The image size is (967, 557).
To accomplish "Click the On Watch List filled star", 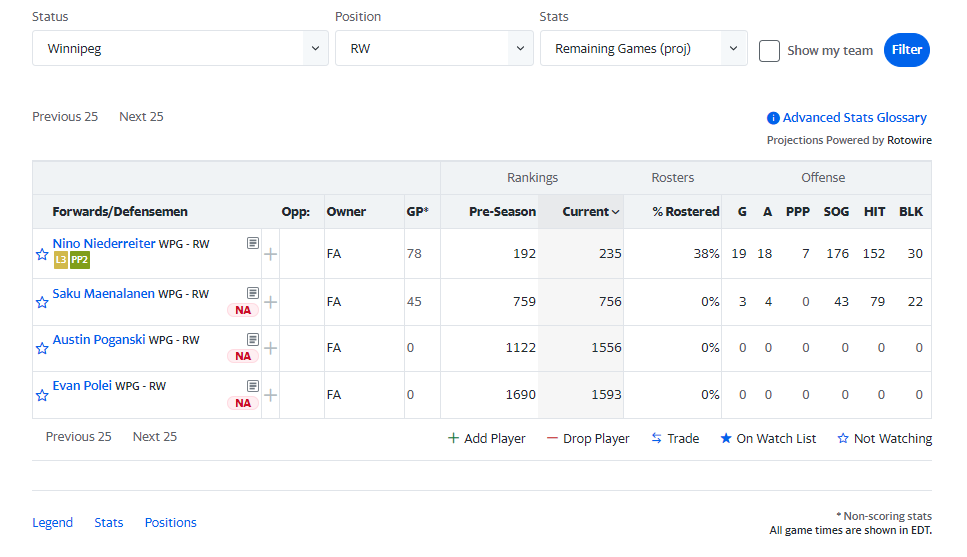I will tap(726, 438).
